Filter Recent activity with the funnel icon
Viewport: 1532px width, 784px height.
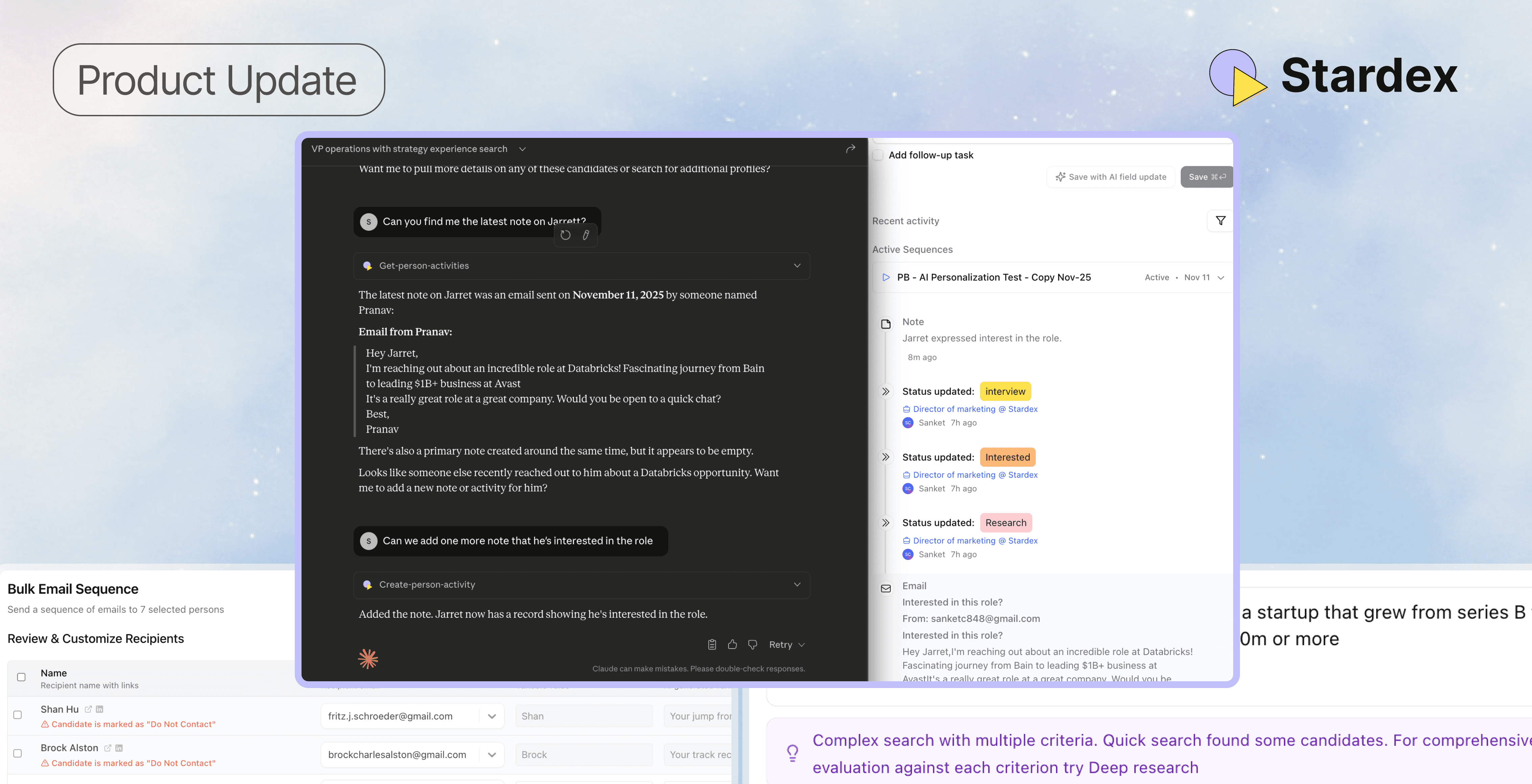tap(1220, 221)
